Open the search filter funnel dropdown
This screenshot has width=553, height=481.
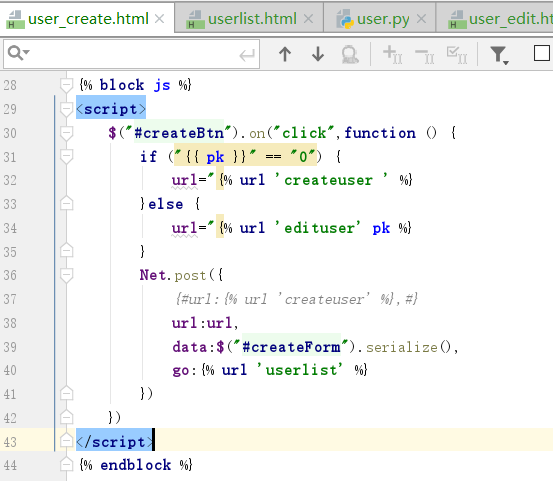coord(499,55)
